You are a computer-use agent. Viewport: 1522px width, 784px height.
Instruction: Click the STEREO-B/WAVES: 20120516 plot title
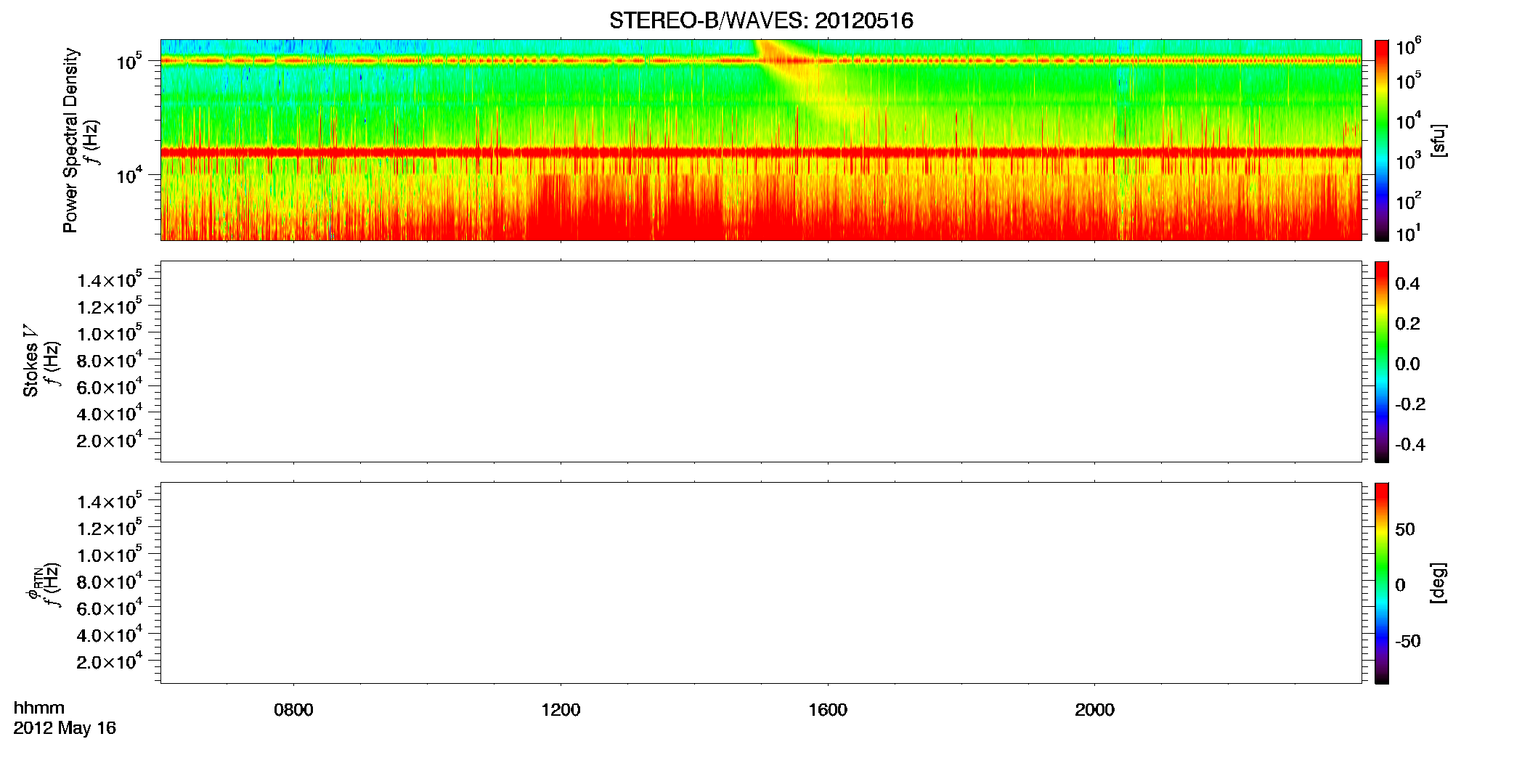pyautogui.click(x=761, y=21)
